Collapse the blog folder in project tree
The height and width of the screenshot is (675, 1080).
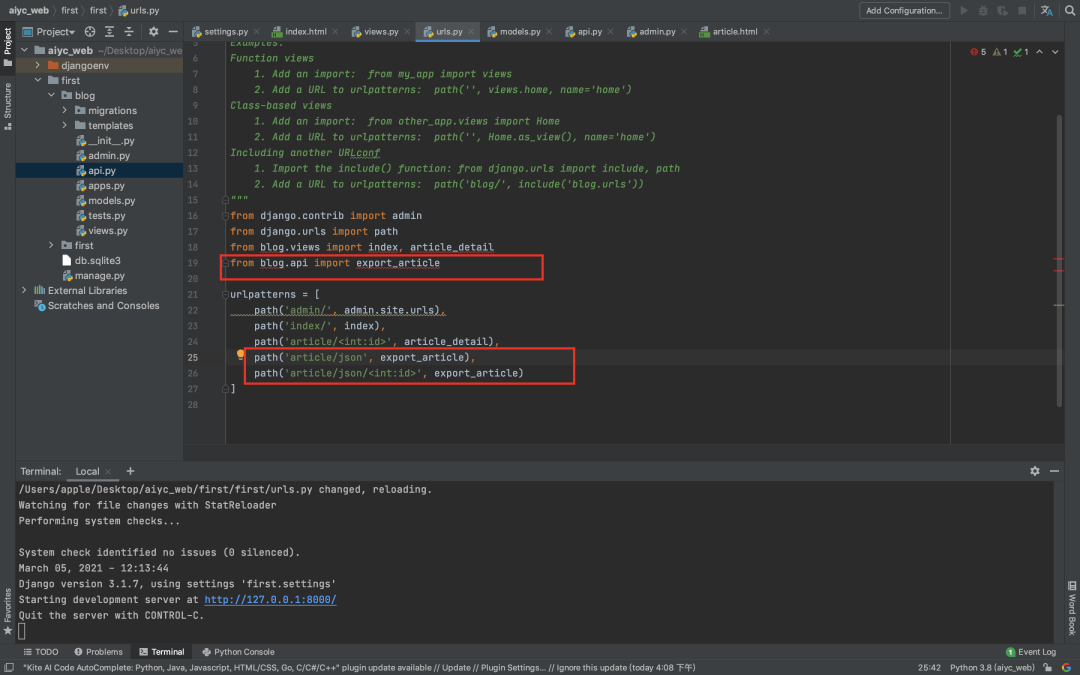pos(51,96)
